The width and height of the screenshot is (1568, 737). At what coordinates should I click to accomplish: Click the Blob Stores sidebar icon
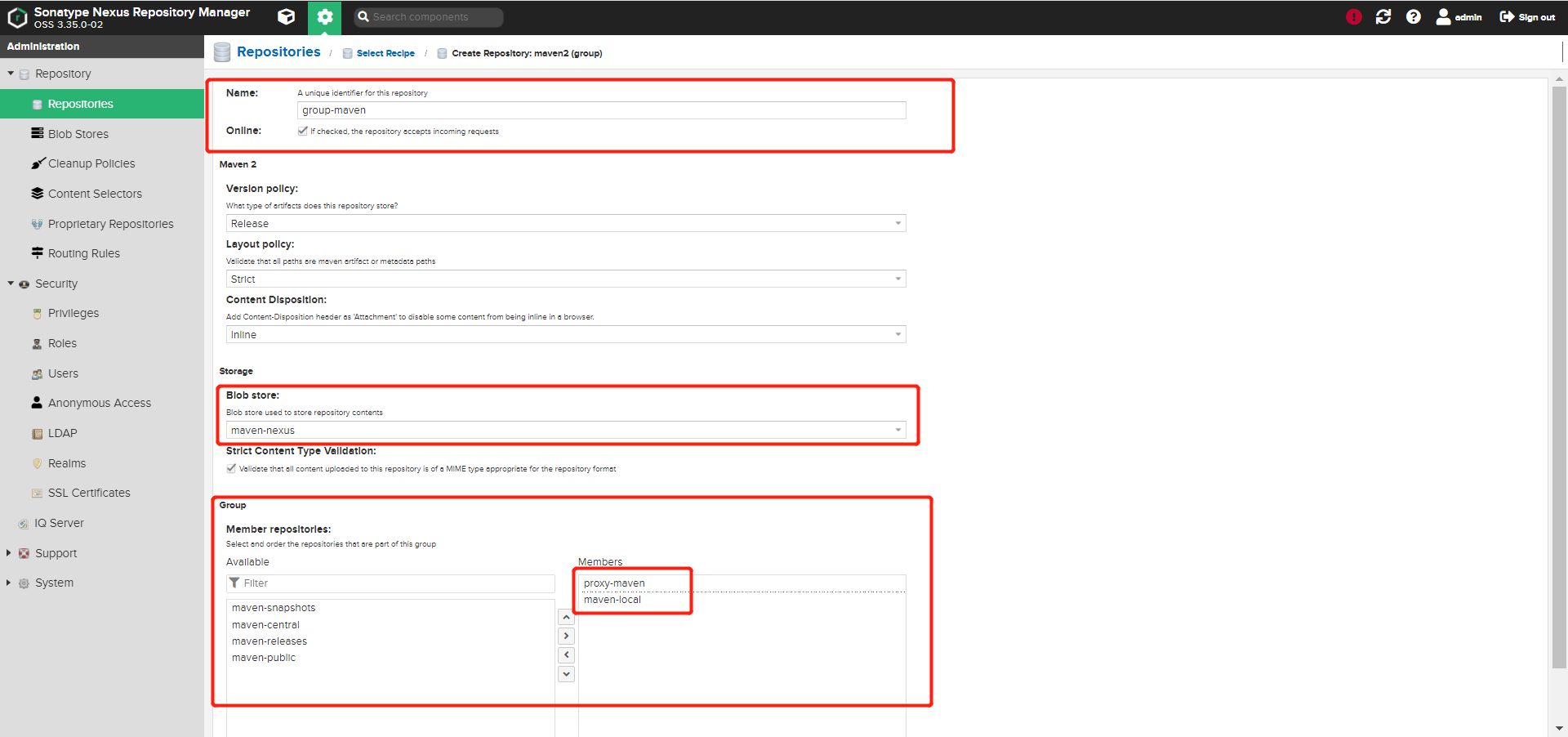pos(38,133)
